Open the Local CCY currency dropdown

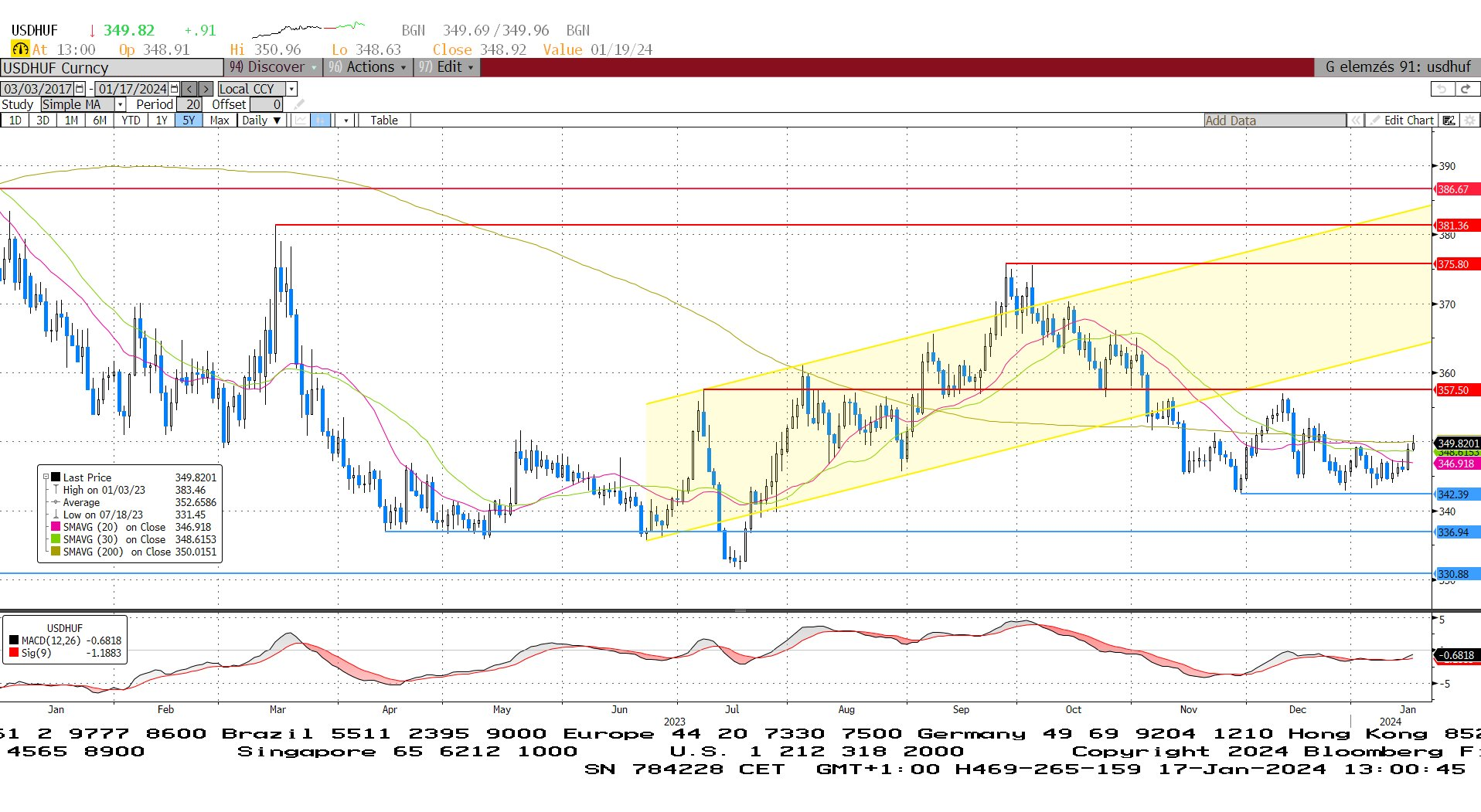click(x=291, y=89)
